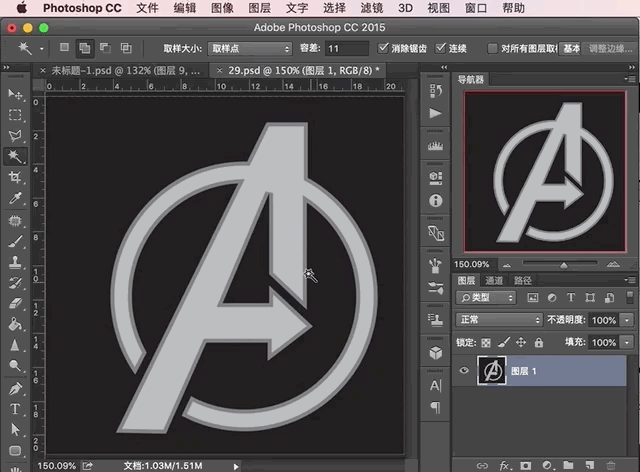Screen dimensions: 640x472
Task: Click the 容差 tolerance input field
Action: [x=345, y=48]
